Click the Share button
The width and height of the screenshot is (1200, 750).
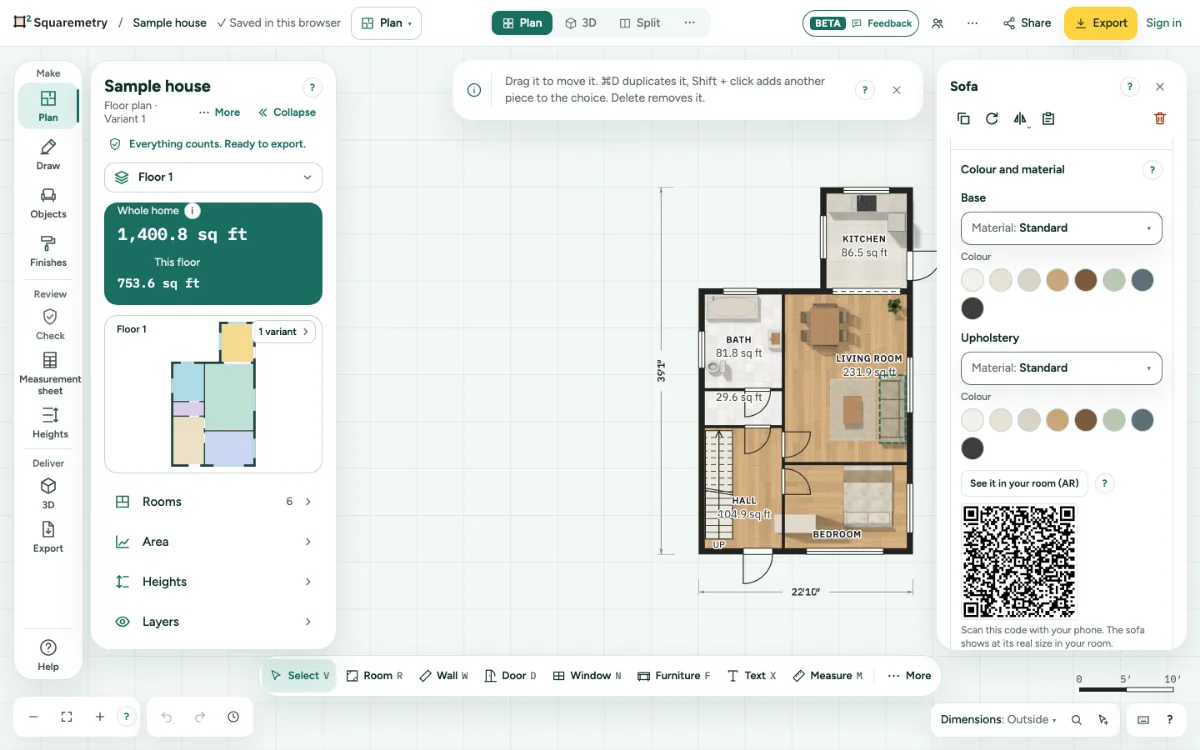pyautogui.click(x=1027, y=23)
